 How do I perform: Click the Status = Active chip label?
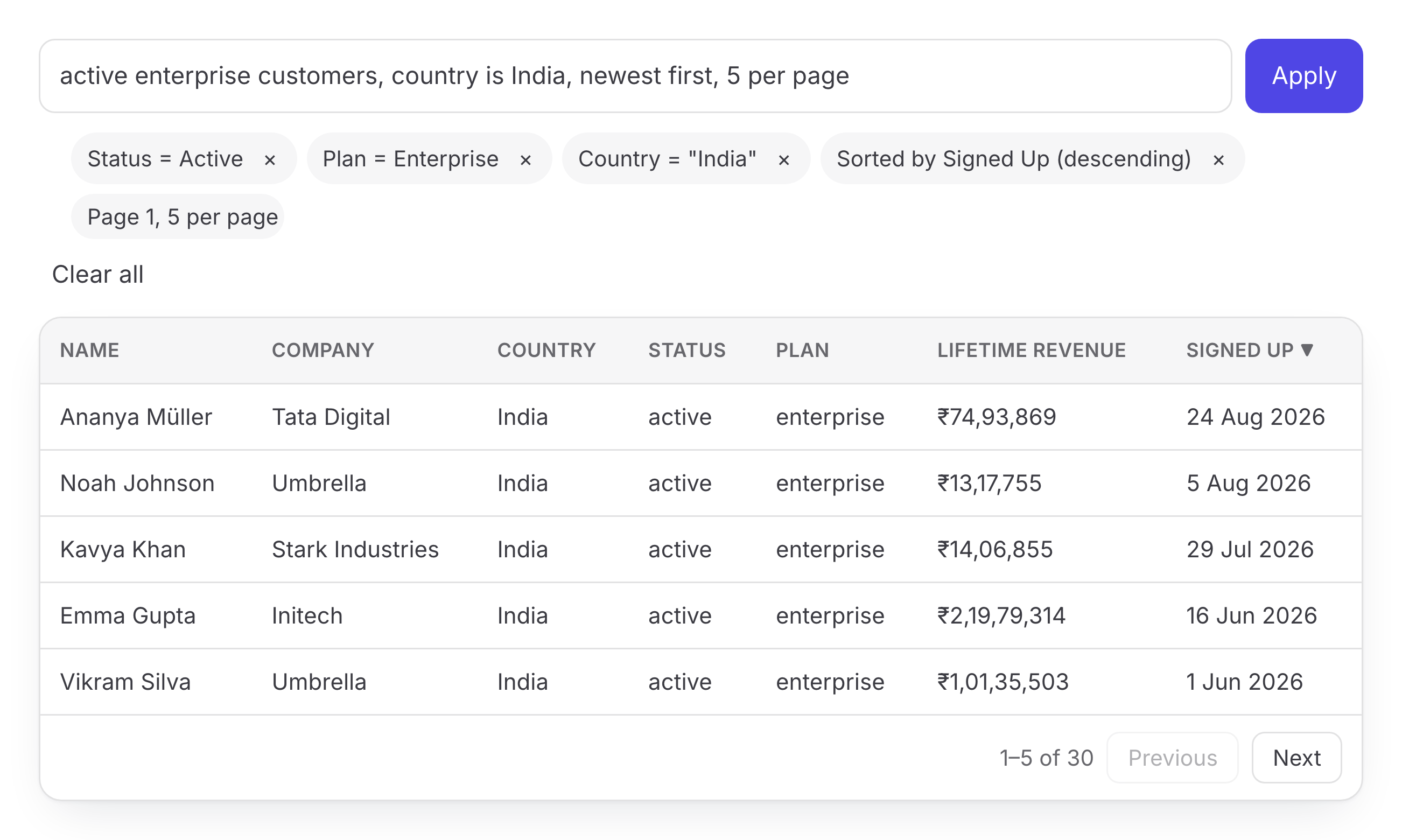coord(165,159)
